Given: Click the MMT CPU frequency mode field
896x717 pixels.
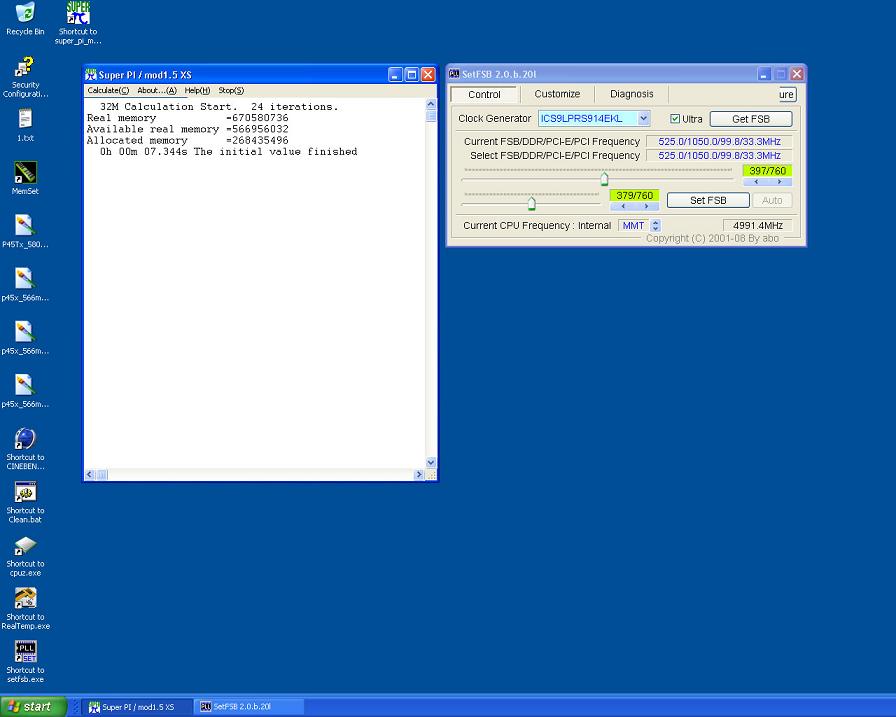Looking at the screenshot, I should 634,226.
